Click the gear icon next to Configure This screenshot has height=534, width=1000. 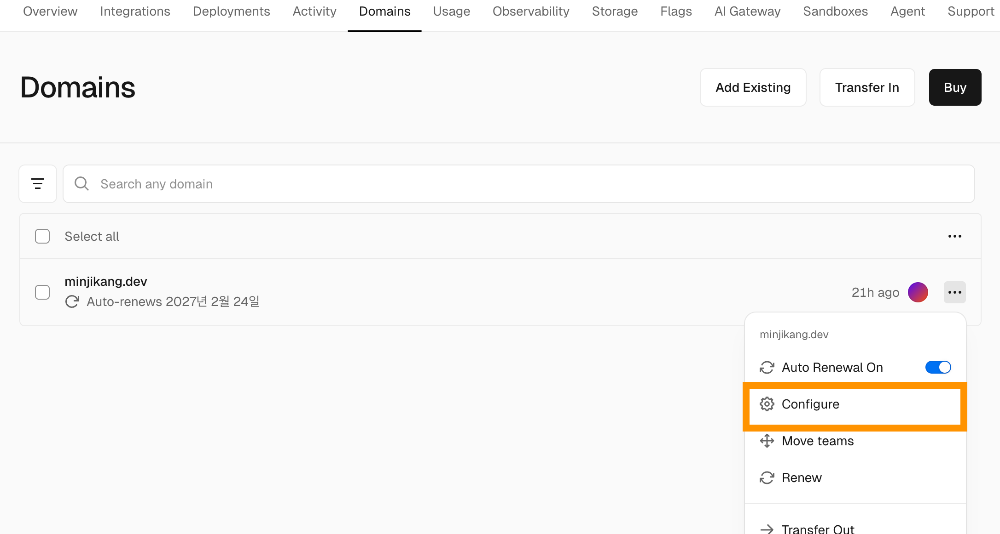pos(767,404)
